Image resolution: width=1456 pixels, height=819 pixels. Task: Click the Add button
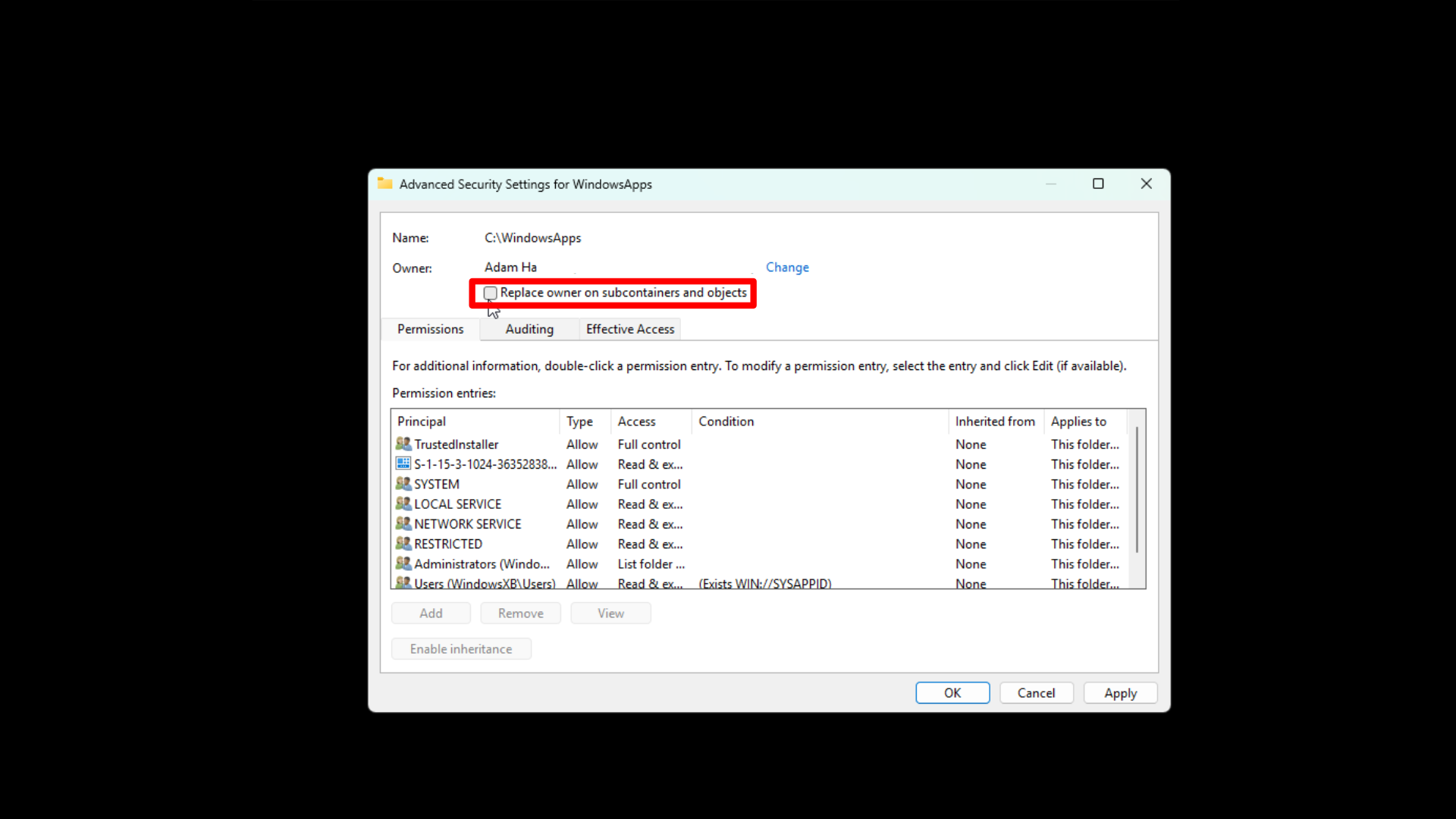[430, 613]
